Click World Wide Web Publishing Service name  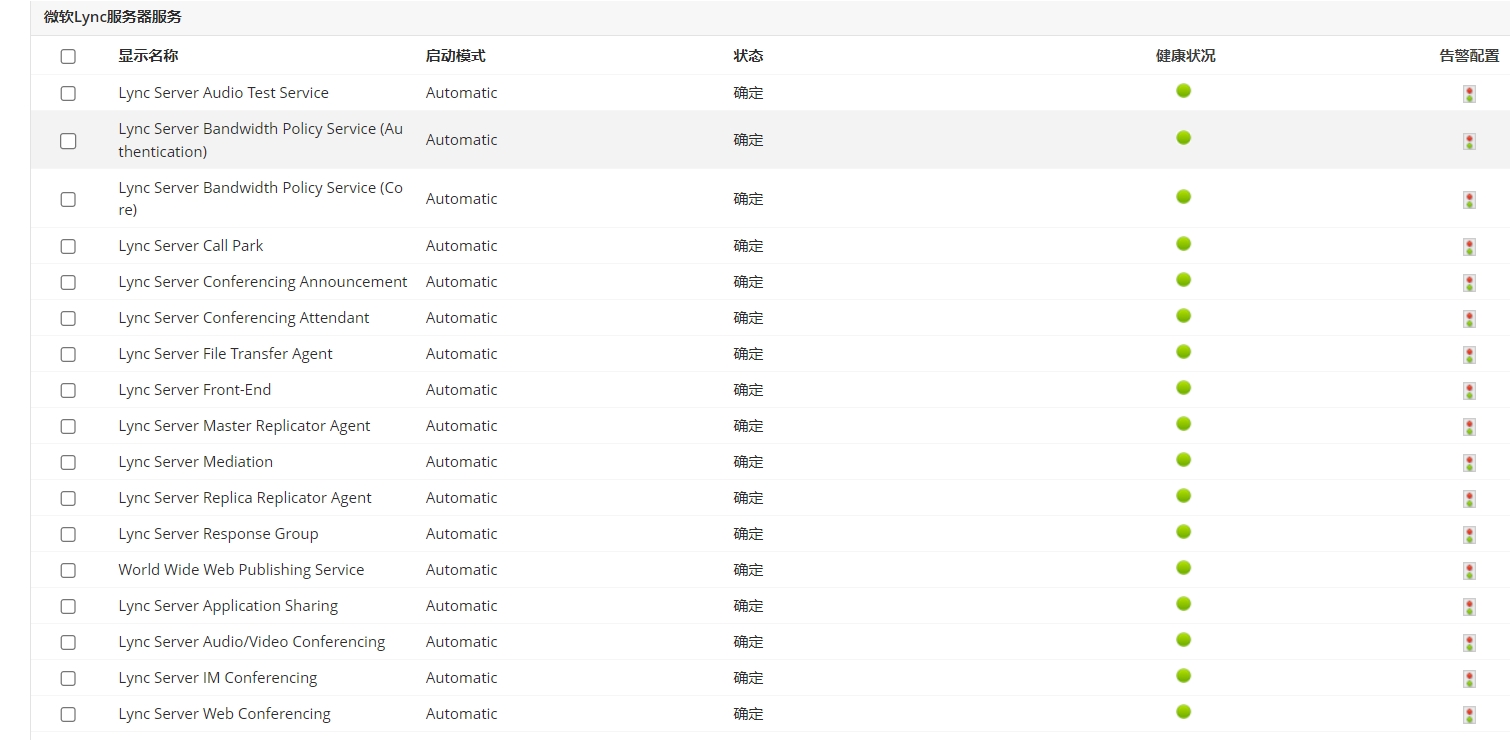pos(241,570)
